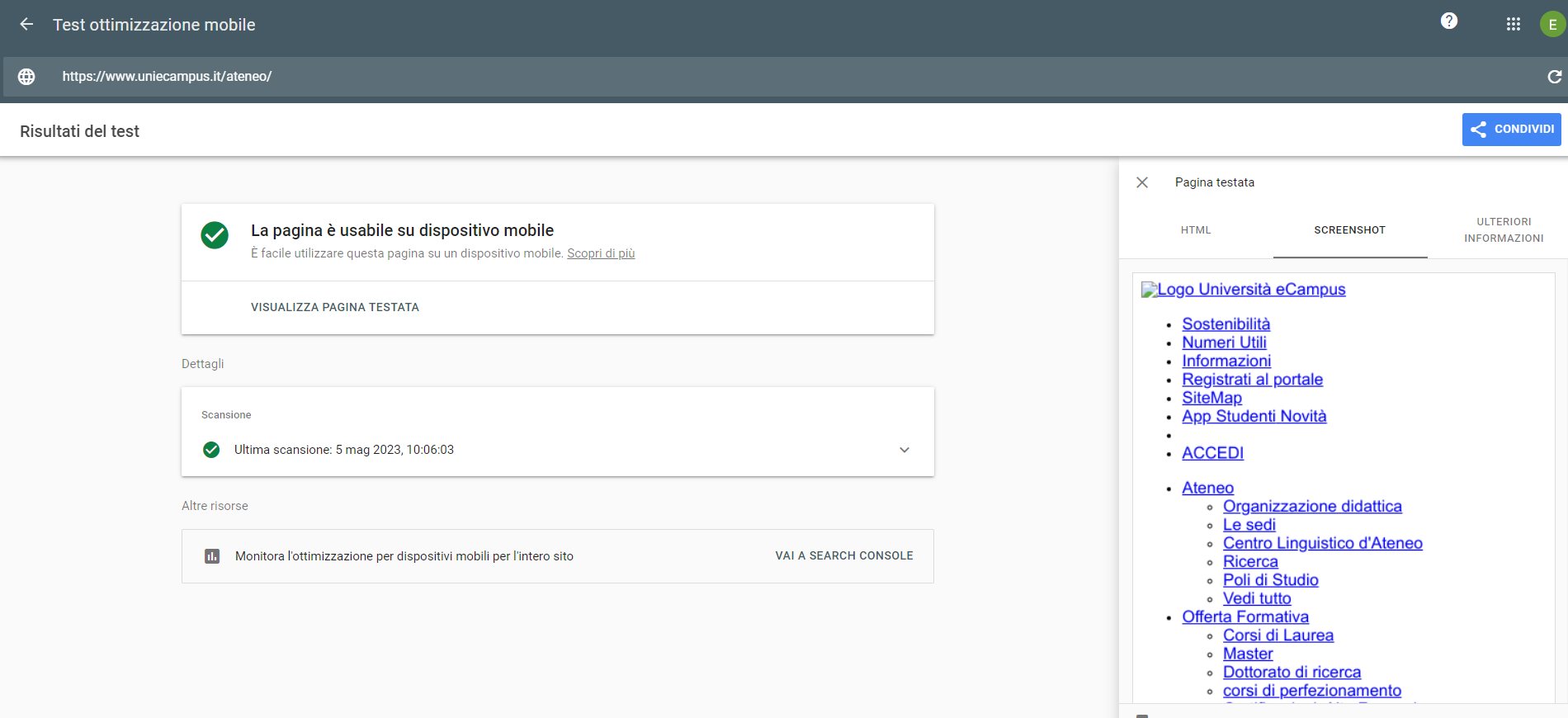The width and height of the screenshot is (1568, 718).
Task: Expand the Ultima scansione row
Action: 558,450
